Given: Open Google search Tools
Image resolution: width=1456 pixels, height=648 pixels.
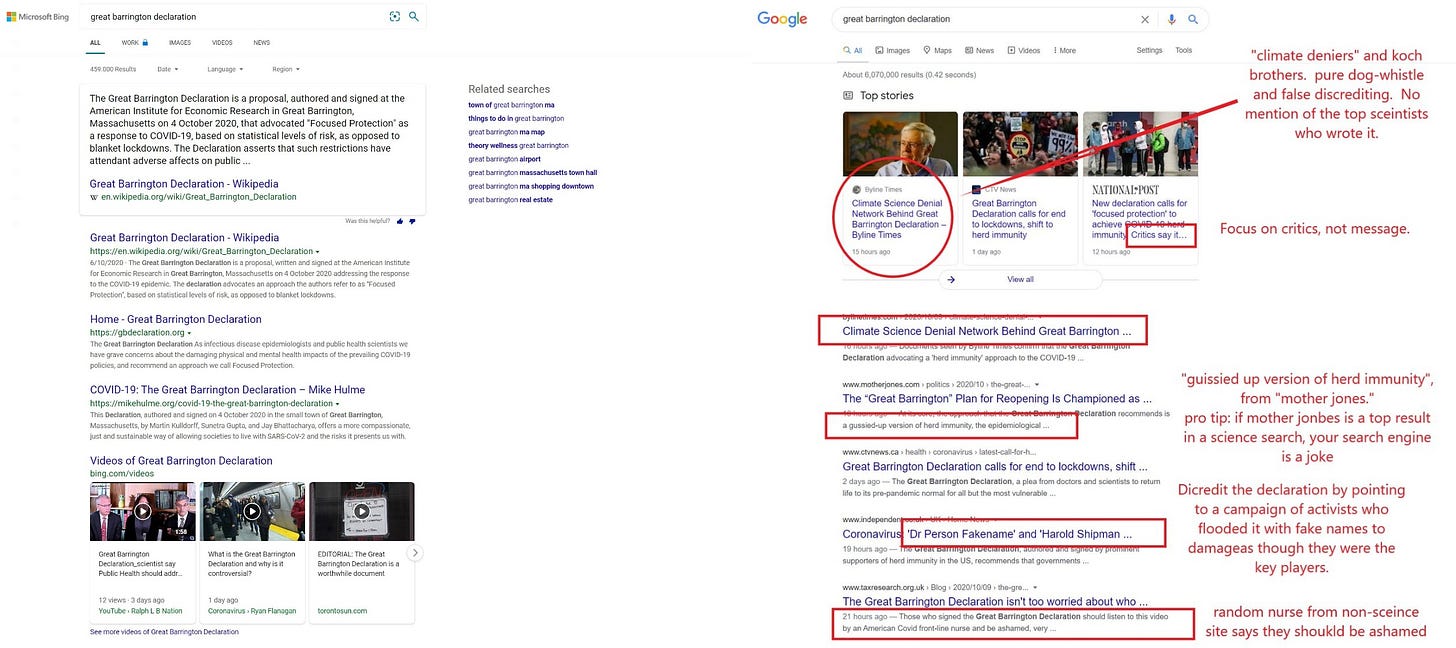Looking at the screenshot, I should point(1183,50).
